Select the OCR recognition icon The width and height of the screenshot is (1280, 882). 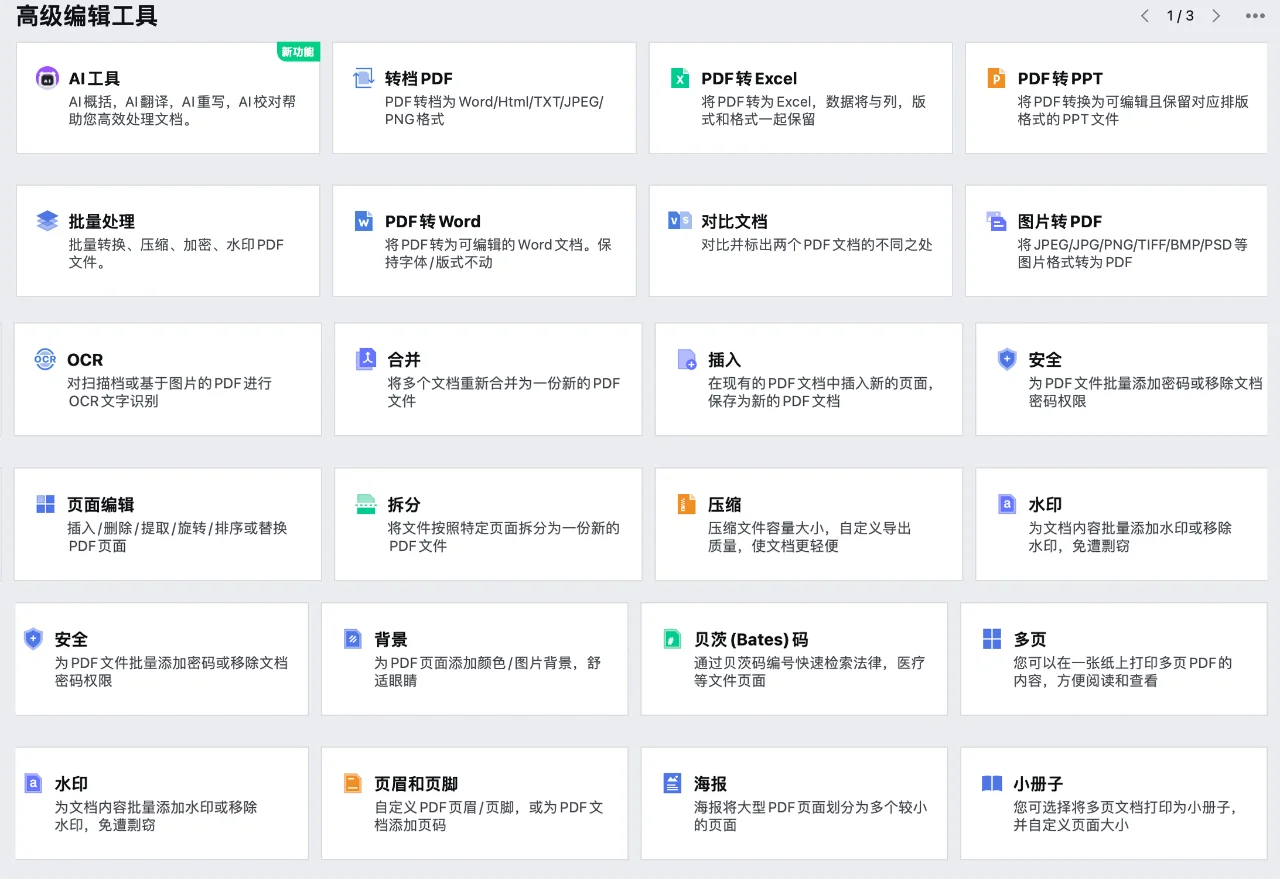coord(45,359)
